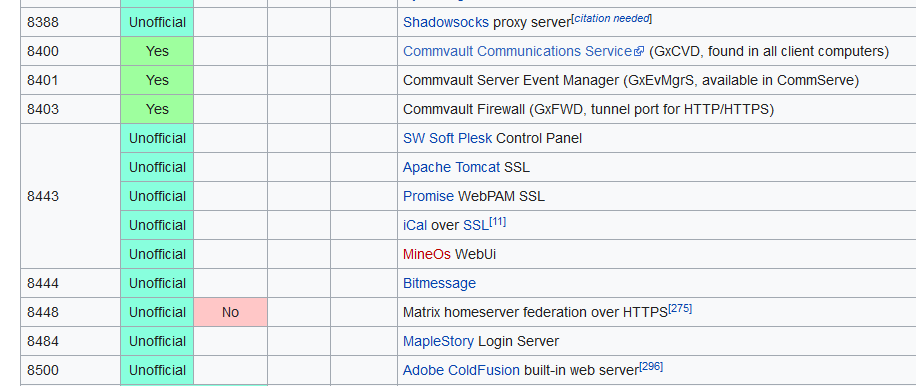Click the external link icon after Commvault Communications Service

tap(639, 51)
